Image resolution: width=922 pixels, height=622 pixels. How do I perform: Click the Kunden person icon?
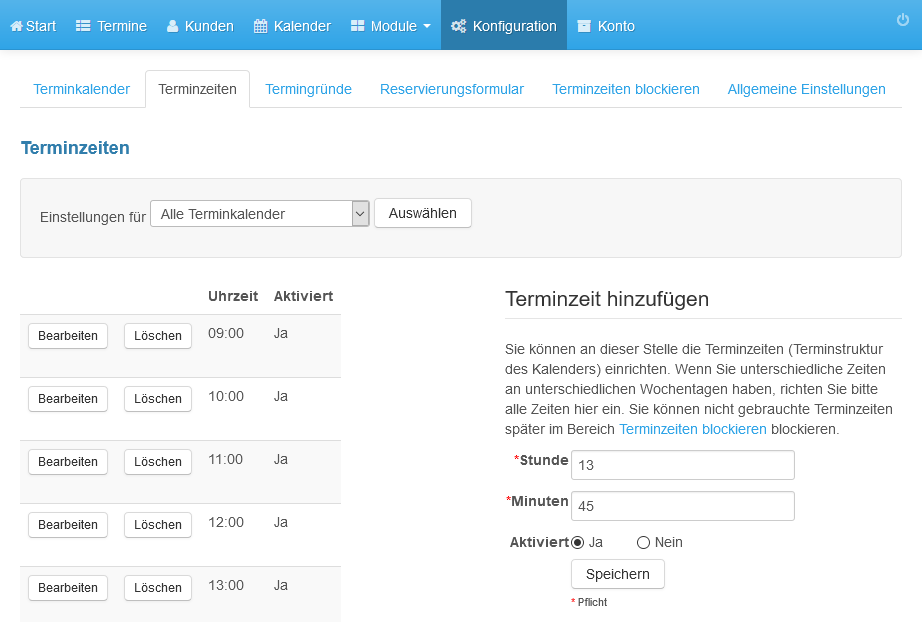click(172, 26)
